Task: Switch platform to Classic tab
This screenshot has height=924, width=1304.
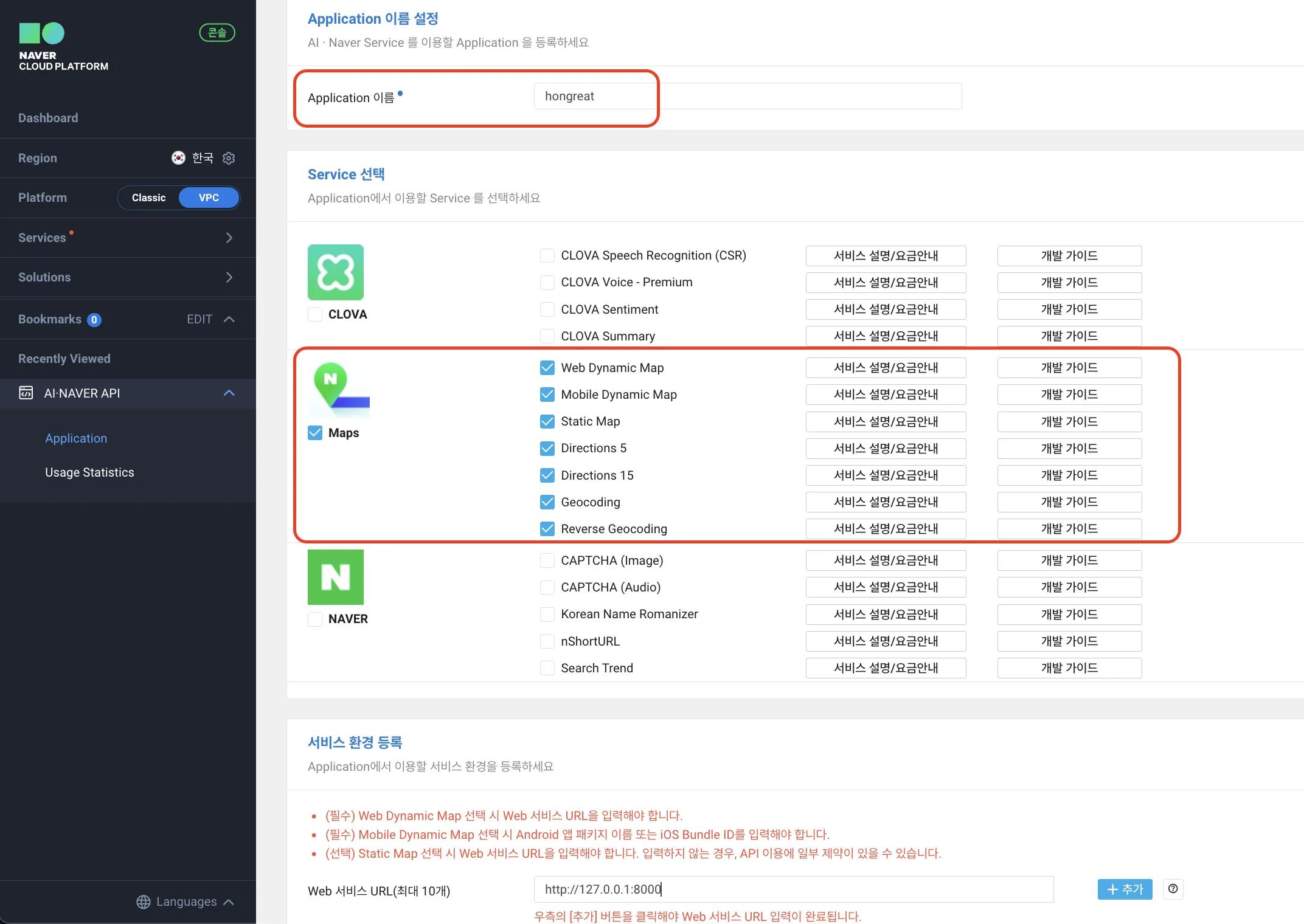Action: 149,198
